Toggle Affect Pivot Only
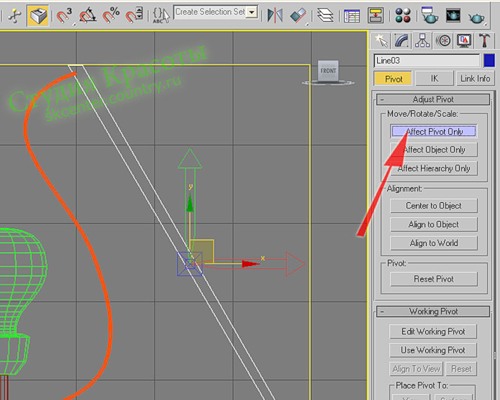Image resolution: width=500 pixels, height=400 pixels. (434, 131)
